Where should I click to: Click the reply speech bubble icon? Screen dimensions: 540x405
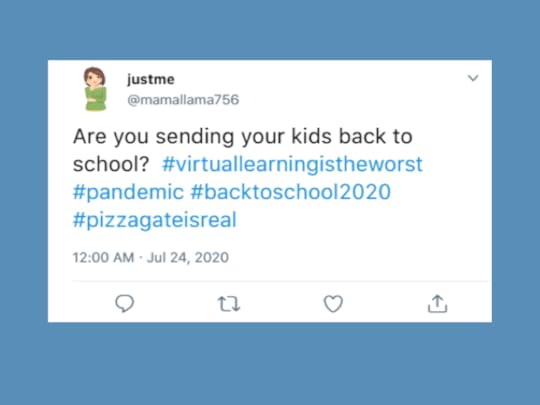point(124,303)
